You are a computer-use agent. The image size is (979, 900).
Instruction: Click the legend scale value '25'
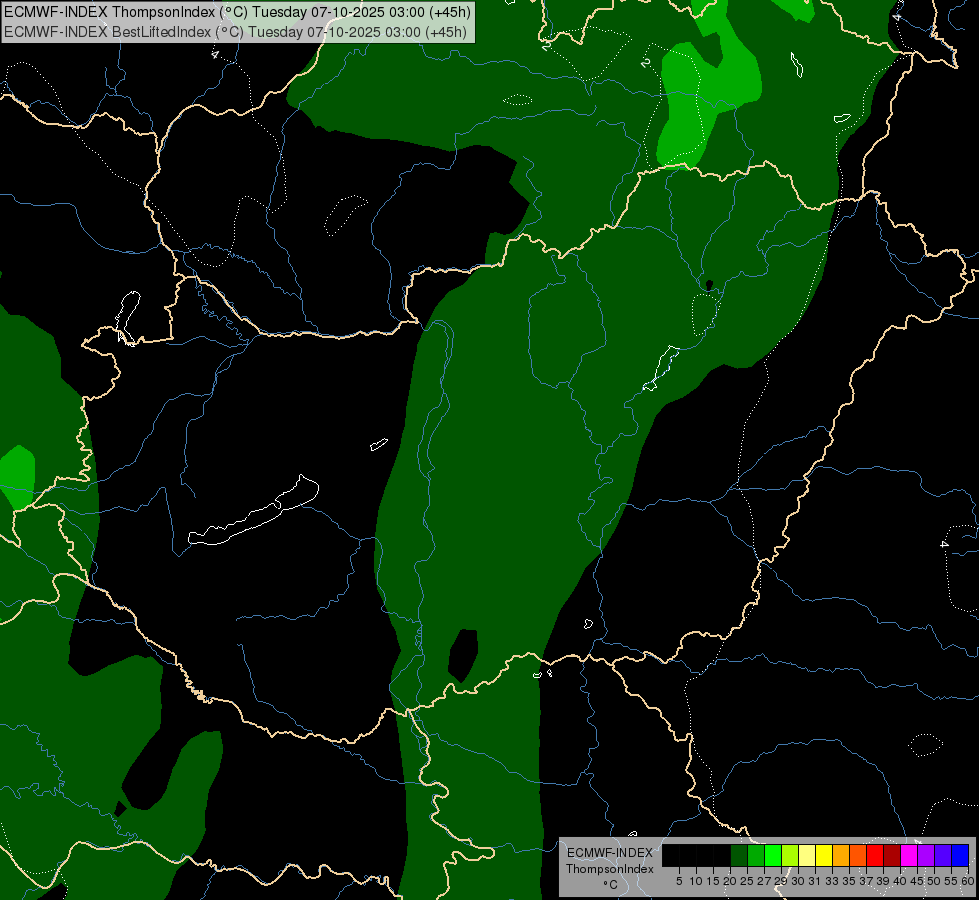(747, 881)
